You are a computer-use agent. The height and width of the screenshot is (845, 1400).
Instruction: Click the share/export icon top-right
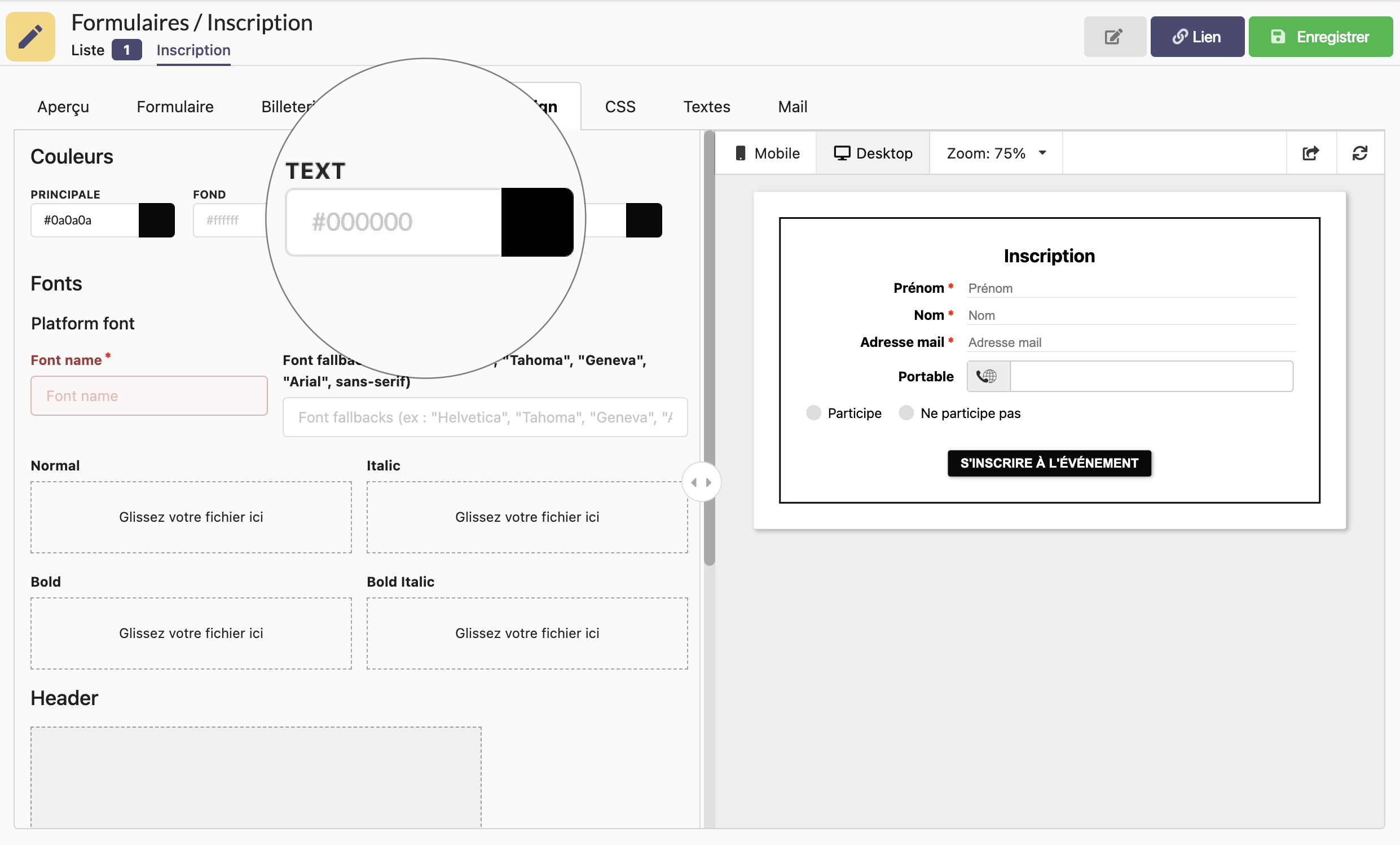click(x=1311, y=153)
